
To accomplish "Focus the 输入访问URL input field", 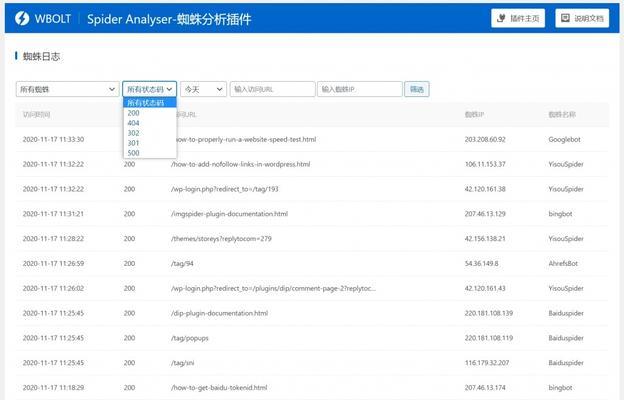I will [x=272, y=89].
